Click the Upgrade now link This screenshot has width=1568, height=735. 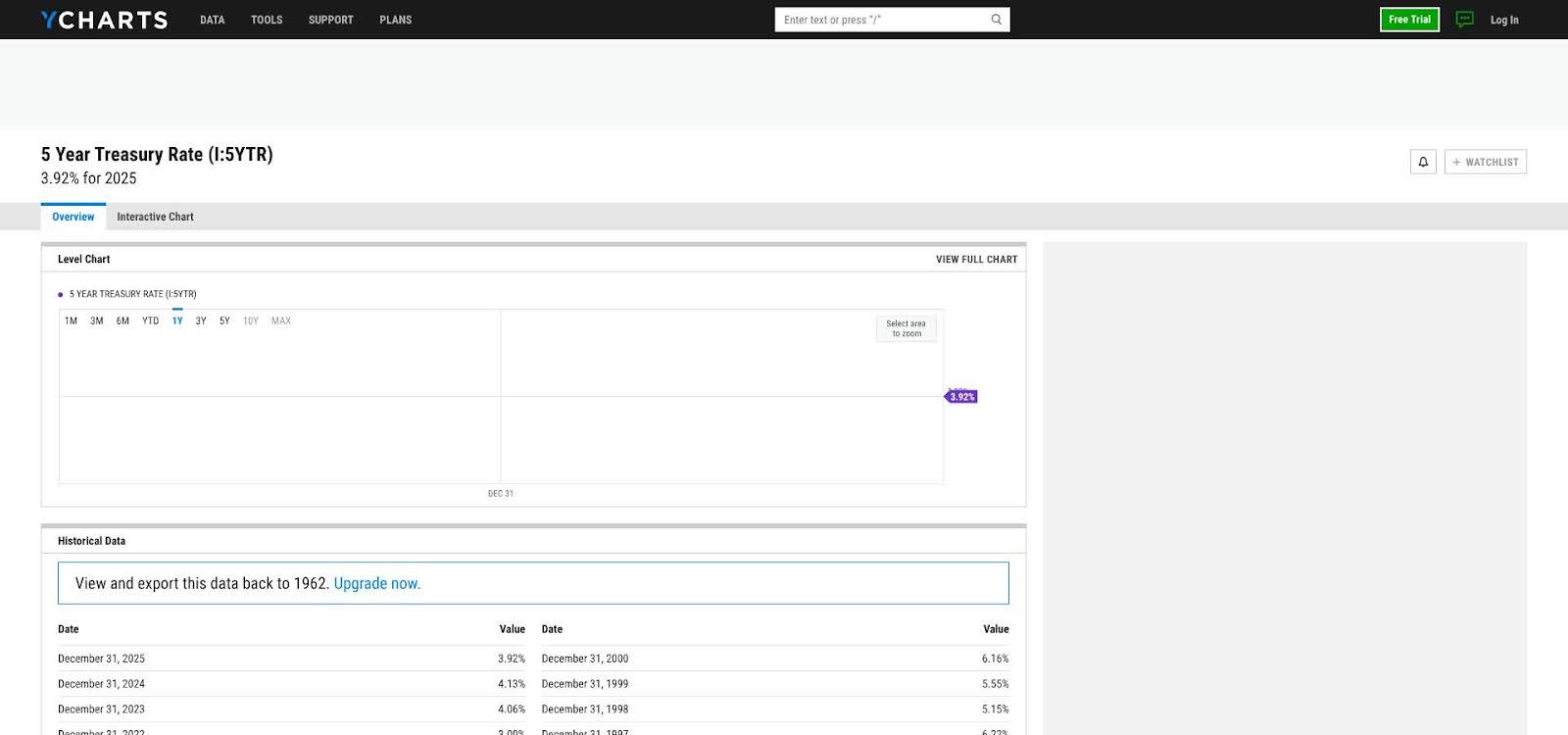(376, 583)
